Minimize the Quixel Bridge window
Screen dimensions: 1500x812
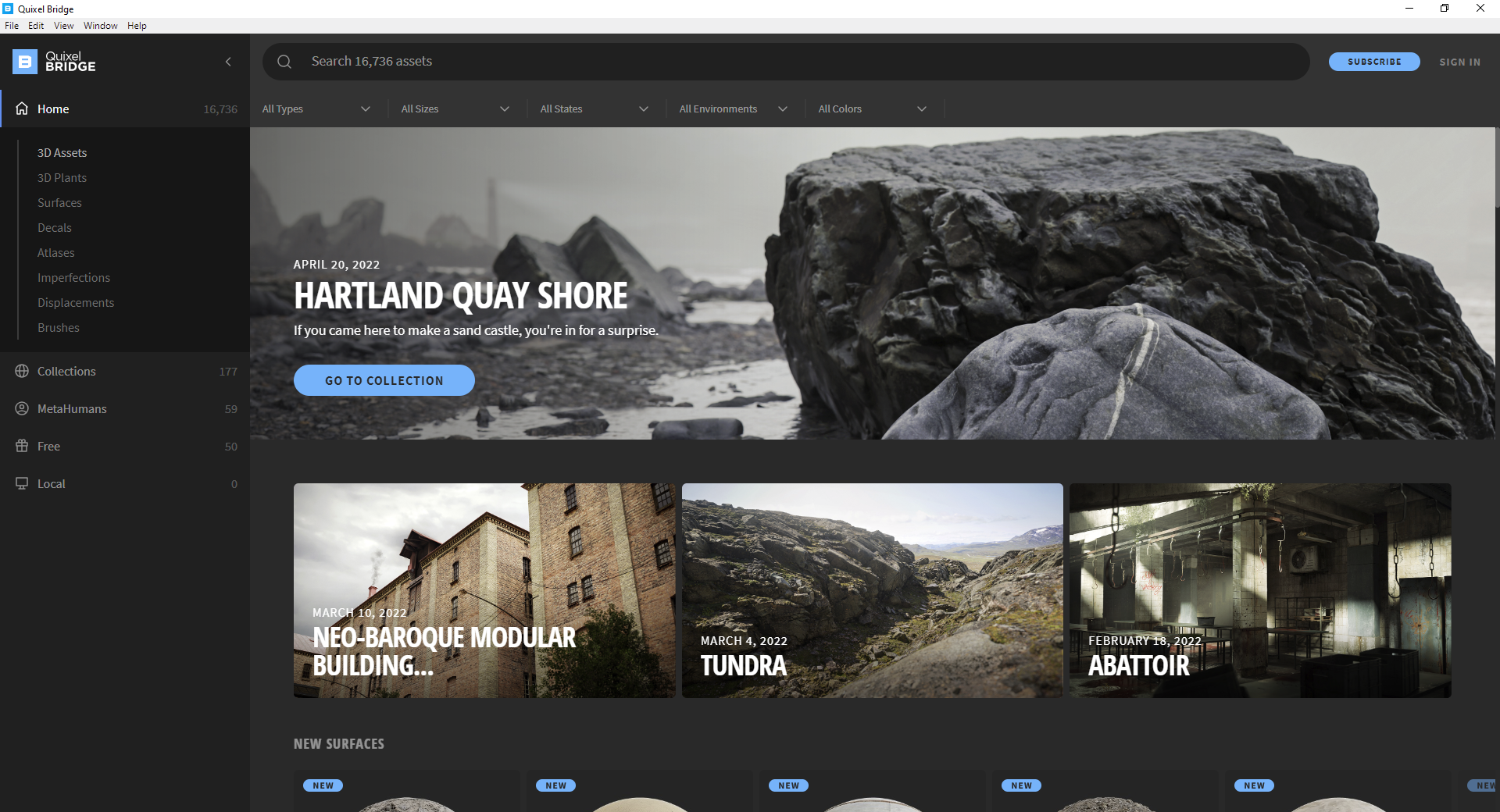(1409, 9)
